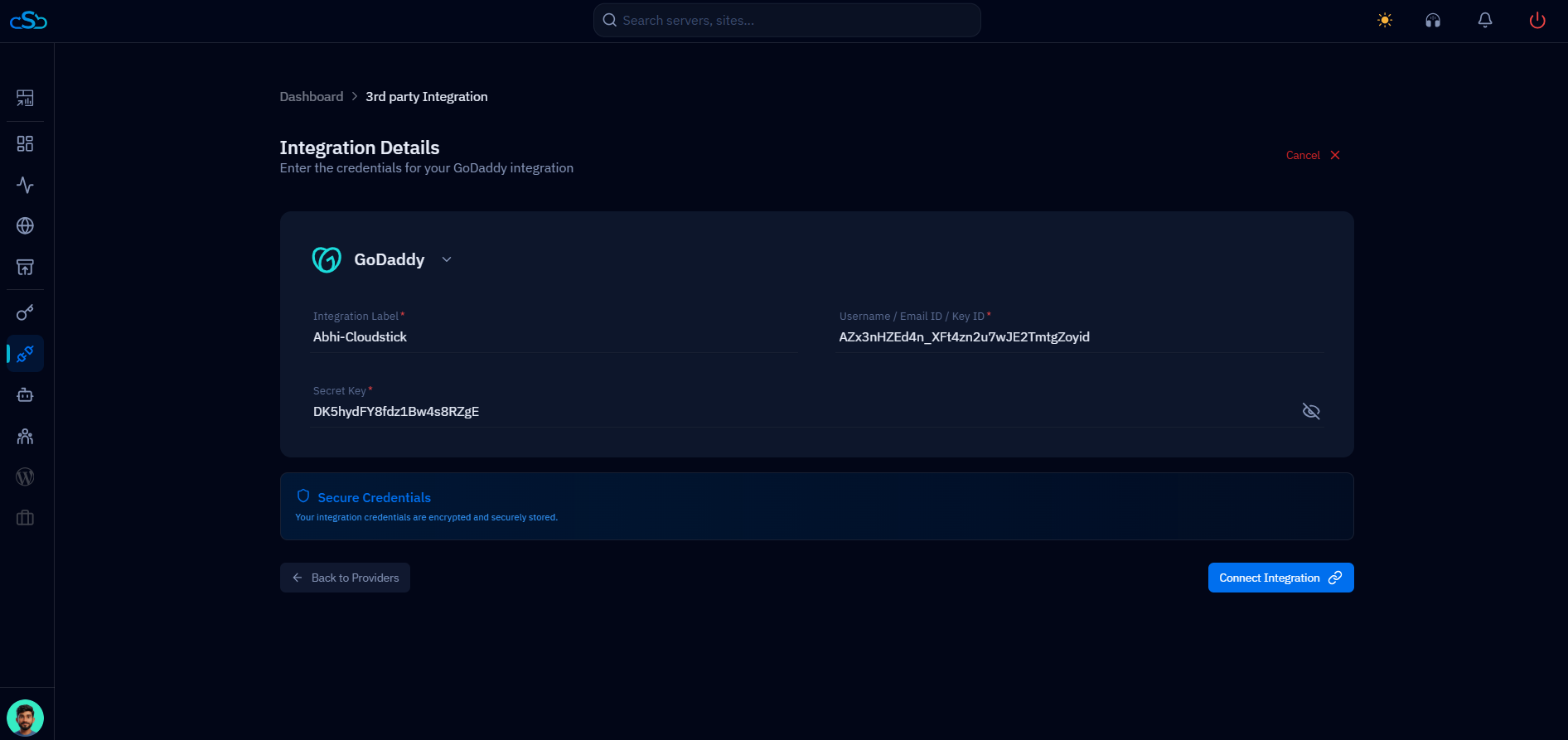
Task: Open the user profile avatar
Action: click(x=26, y=718)
